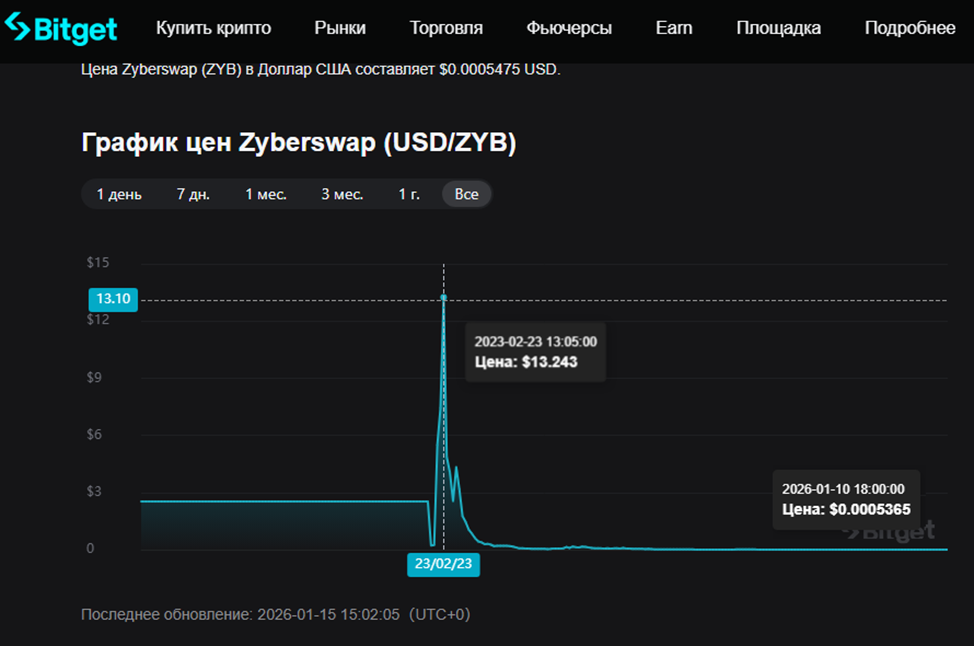This screenshot has height=646, width=974.
Task: Click the tooltip showing Цена: $13.243
Action: (x=535, y=351)
